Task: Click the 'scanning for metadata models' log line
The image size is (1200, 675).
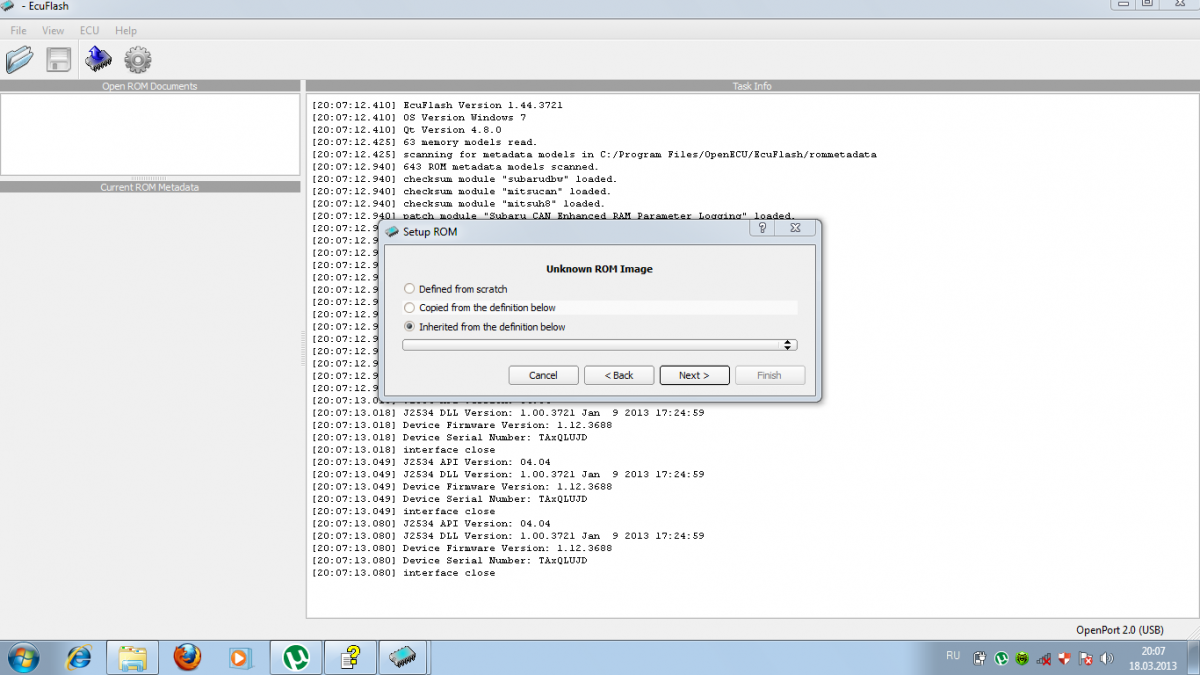Action: (x=594, y=154)
